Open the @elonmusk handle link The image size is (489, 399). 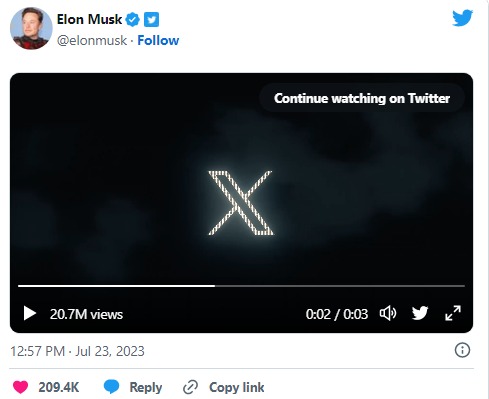[92, 40]
